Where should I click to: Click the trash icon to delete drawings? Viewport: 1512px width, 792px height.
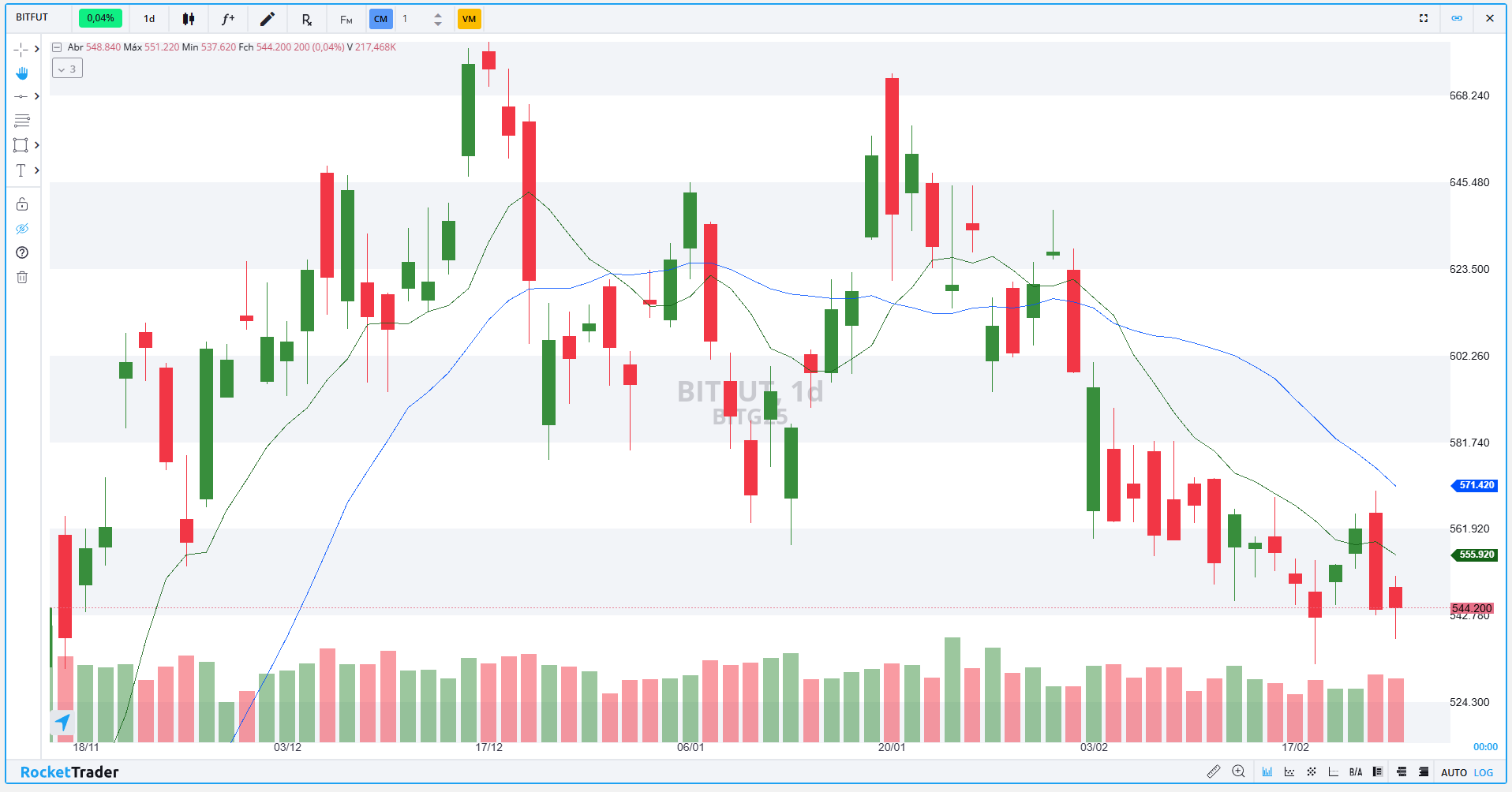tap(22, 277)
